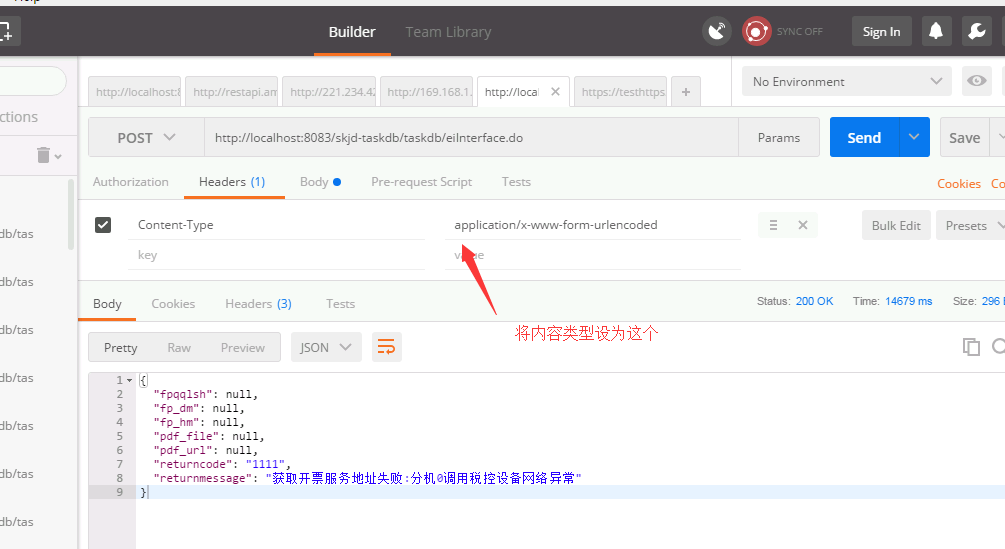Click the sidebar search filter field
This screenshot has height=549, width=1005.
(x=33, y=81)
